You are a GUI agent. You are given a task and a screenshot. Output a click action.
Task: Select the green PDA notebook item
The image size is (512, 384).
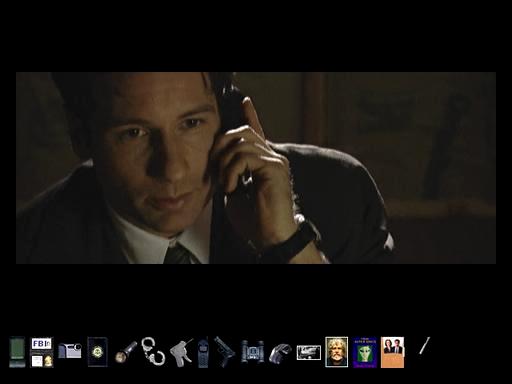(x=17, y=352)
